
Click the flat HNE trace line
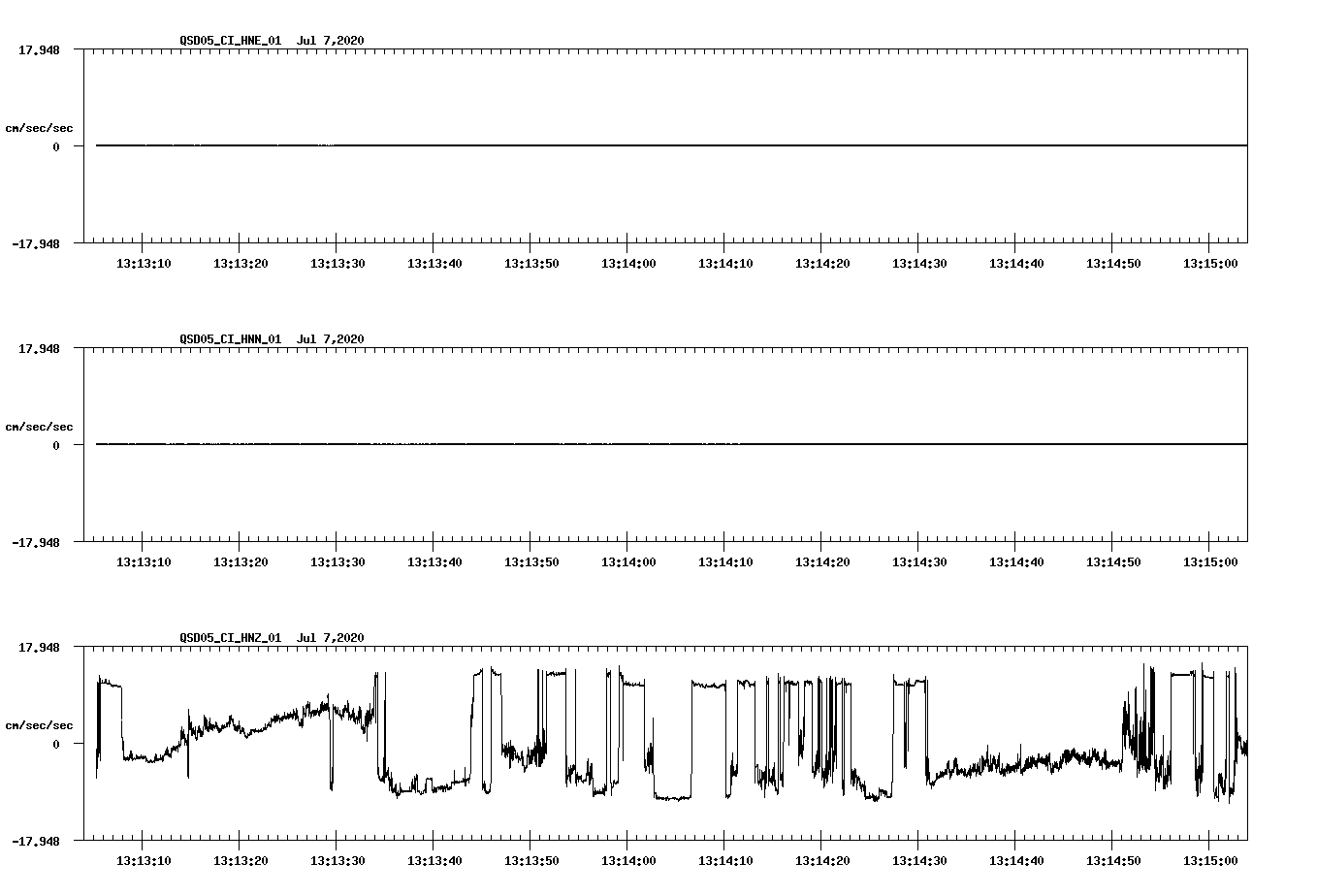point(671,145)
